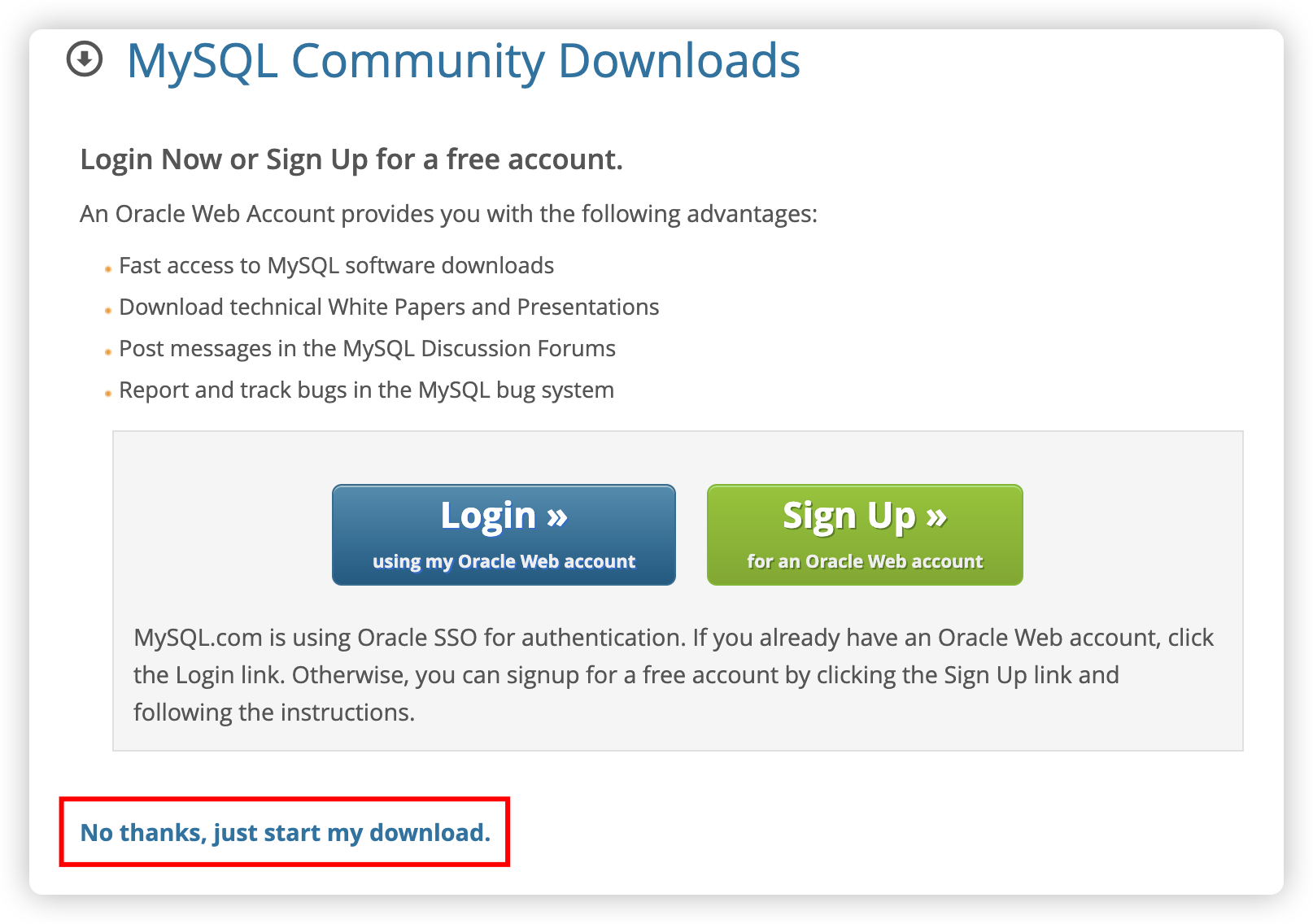1313x924 pixels.
Task: Click the double chevron on Login button
Action: (x=557, y=516)
